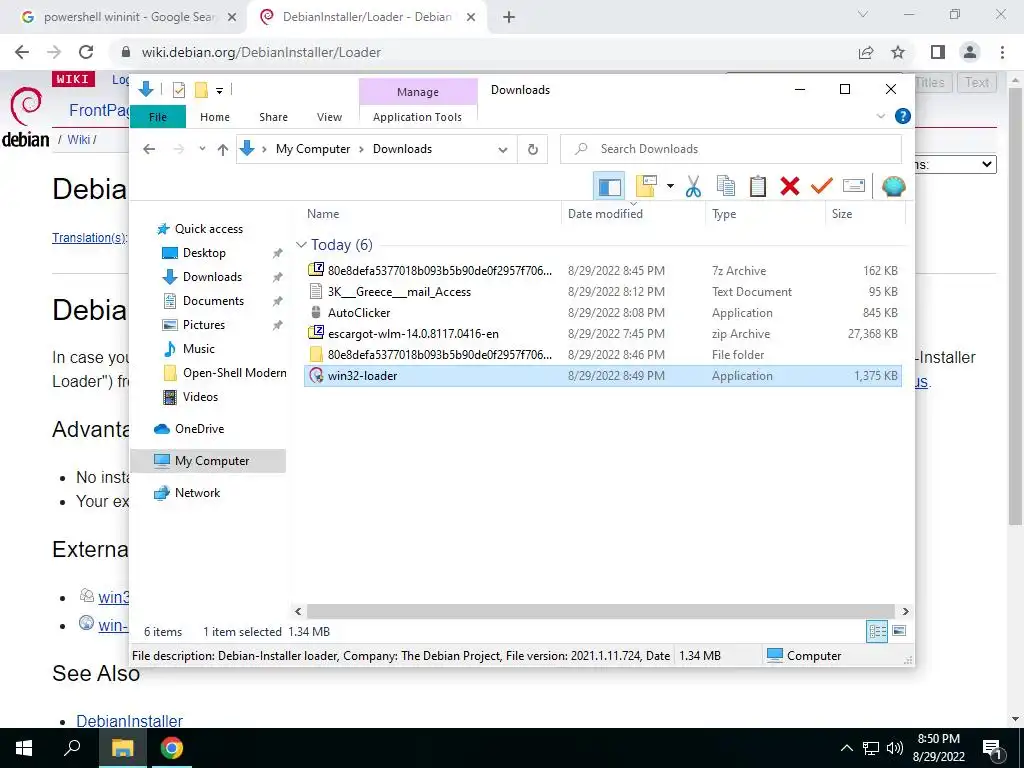Select Desktop in navigation pane
1024x768 pixels.
pyautogui.click(x=204, y=253)
